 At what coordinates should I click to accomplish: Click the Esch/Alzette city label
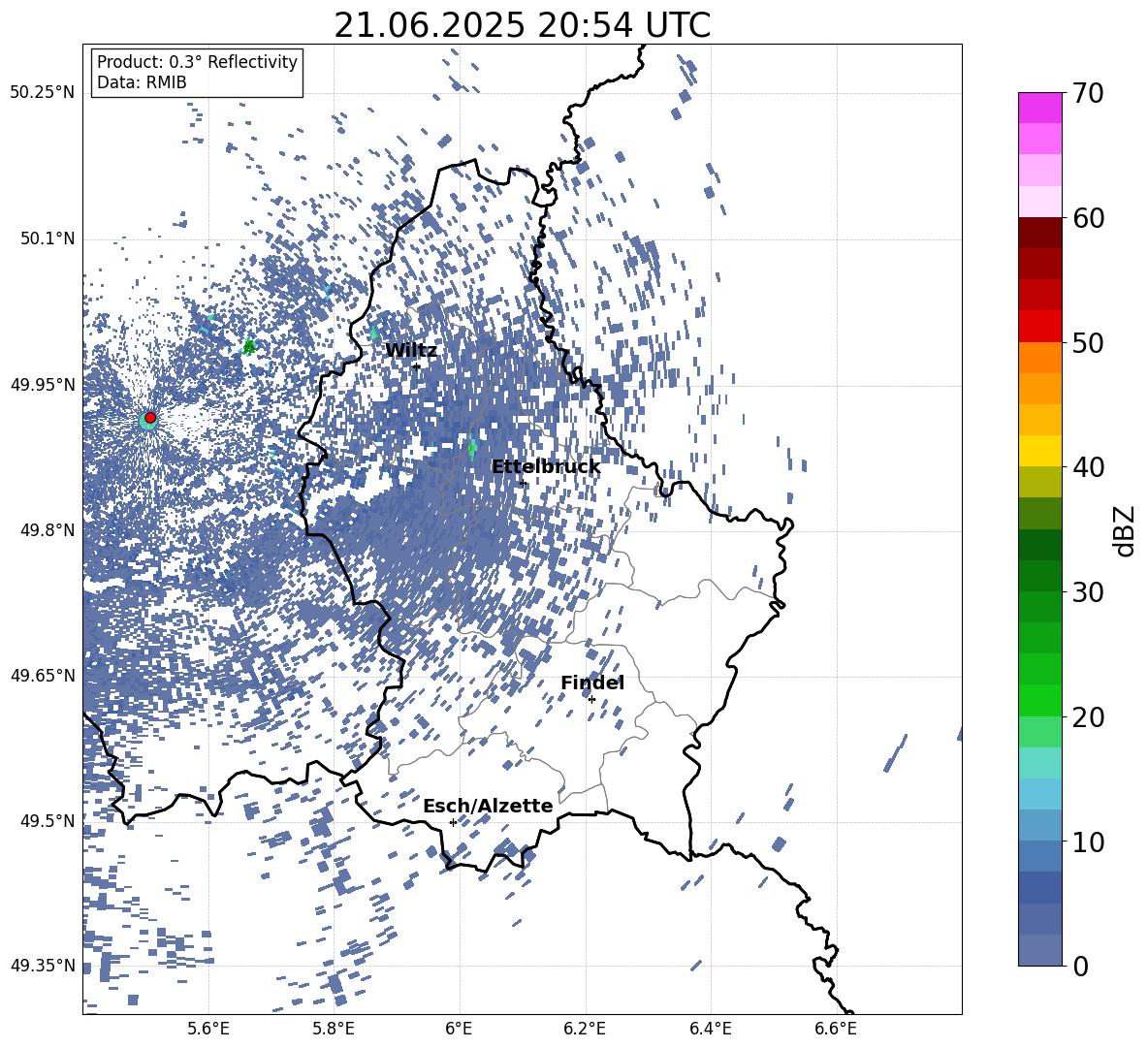click(x=488, y=806)
